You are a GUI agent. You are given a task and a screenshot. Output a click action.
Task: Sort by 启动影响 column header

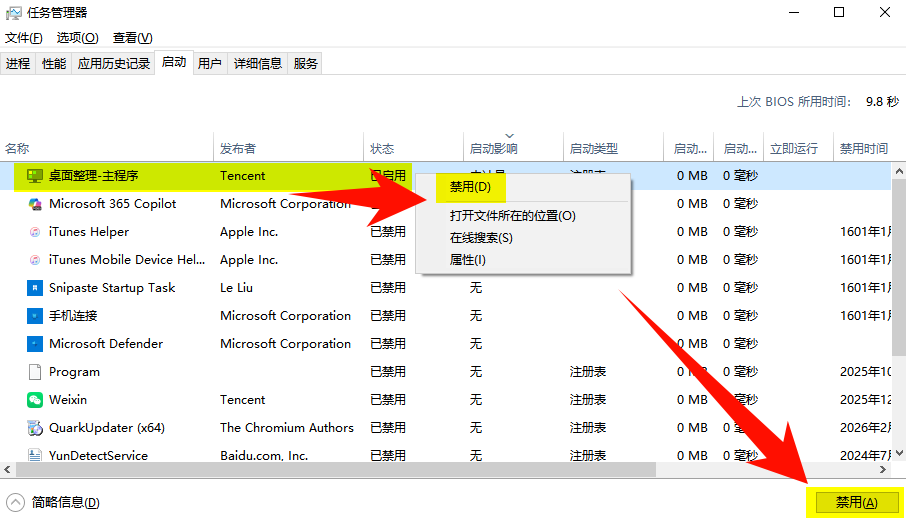click(x=494, y=148)
